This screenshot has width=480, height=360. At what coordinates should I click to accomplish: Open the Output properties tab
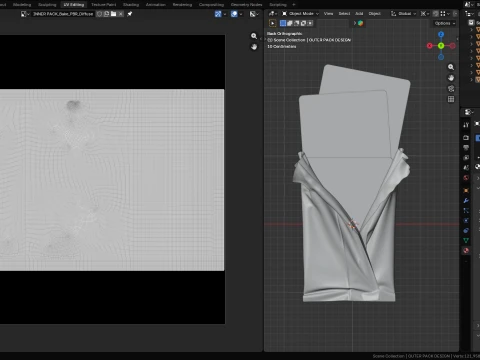pyautogui.click(x=466, y=148)
